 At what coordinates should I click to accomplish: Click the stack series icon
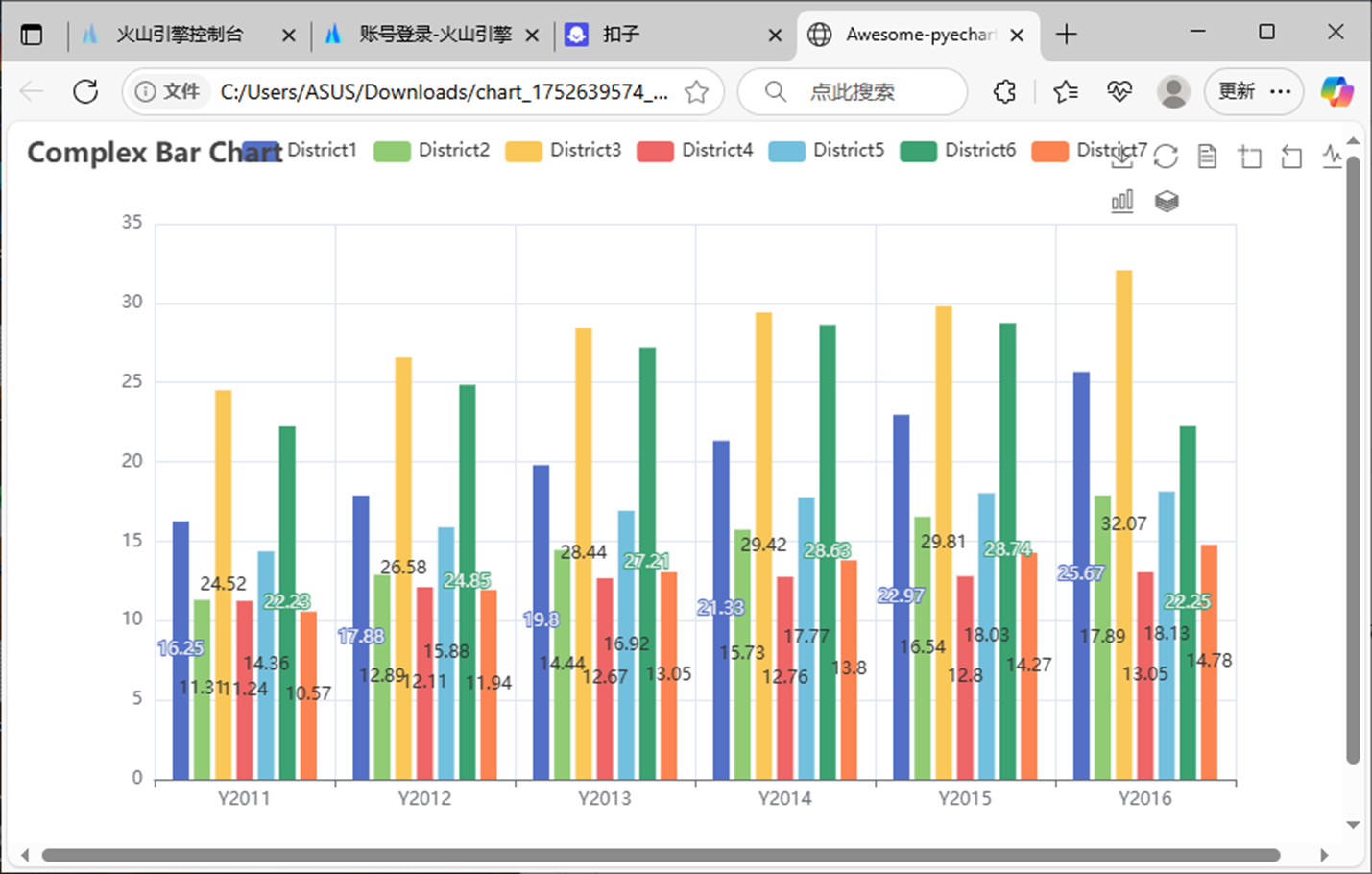[x=1166, y=201]
